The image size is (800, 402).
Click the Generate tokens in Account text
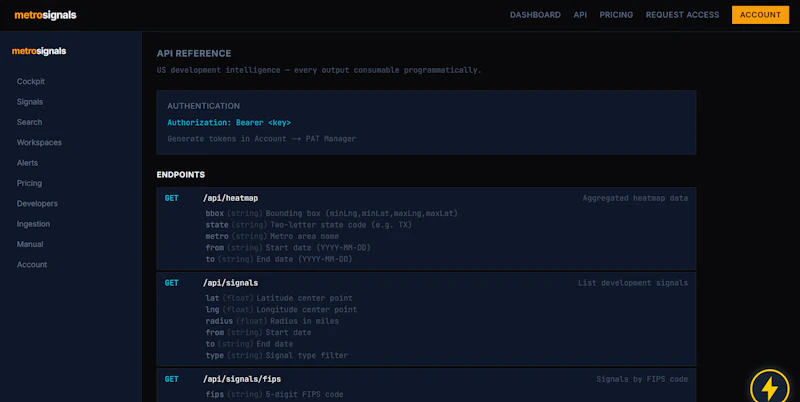pos(262,139)
